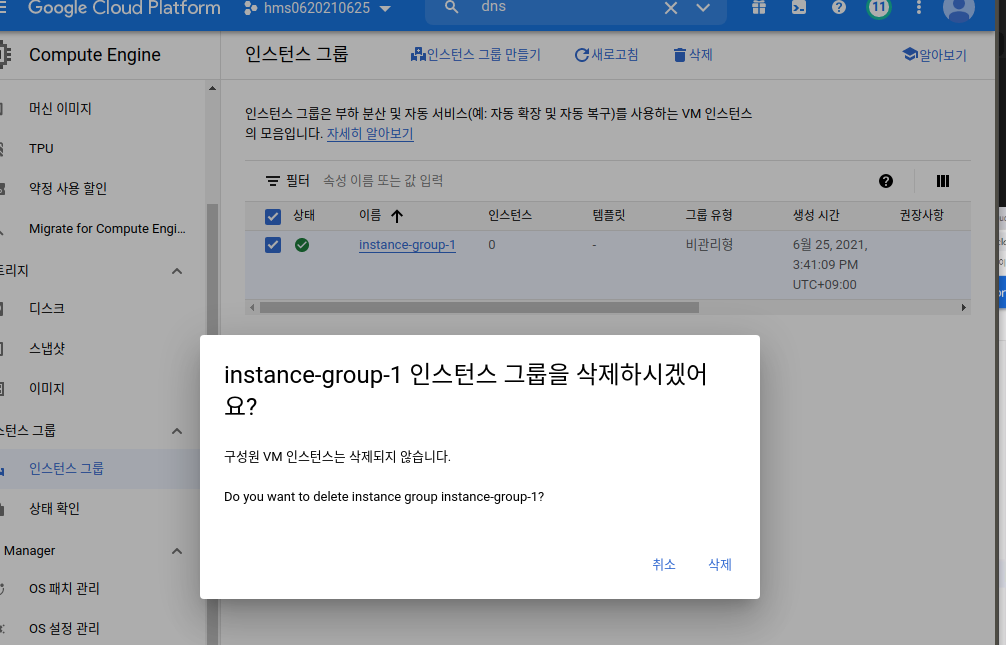1006x645 pixels.
Task: Click filter table help icon
Action: (886, 181)
